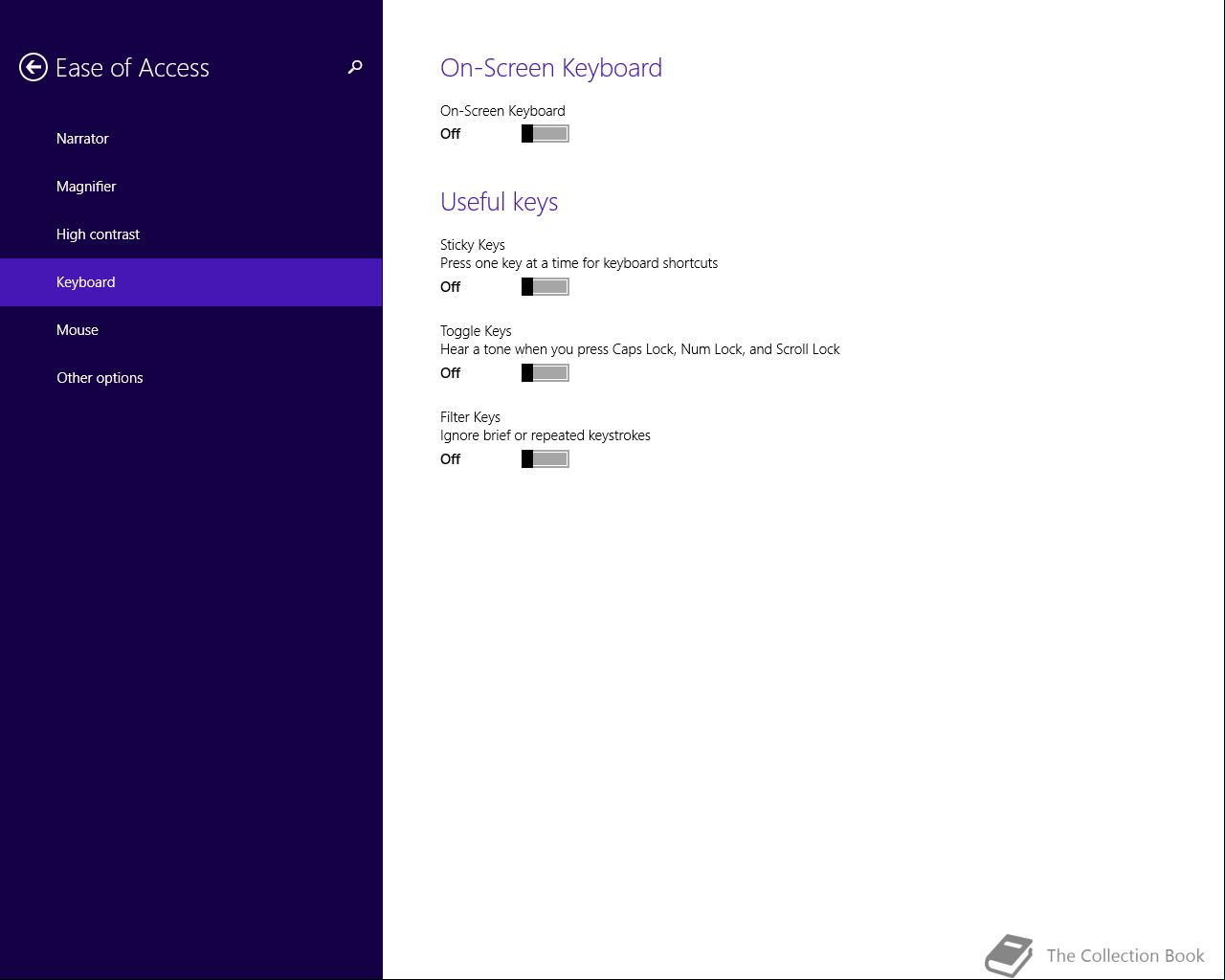Click 'Ignore brief or repeated keystrokes' text
Screen dimensions: 1225x980
(x=546, y=435)
